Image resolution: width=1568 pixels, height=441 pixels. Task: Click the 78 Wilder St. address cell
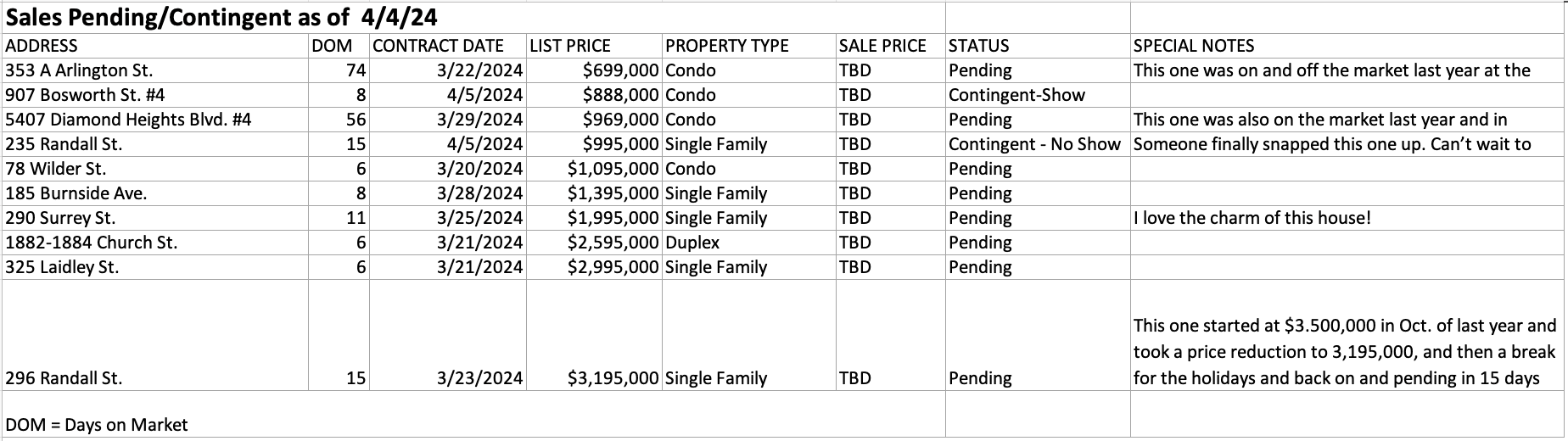click(x=155, y=169)
